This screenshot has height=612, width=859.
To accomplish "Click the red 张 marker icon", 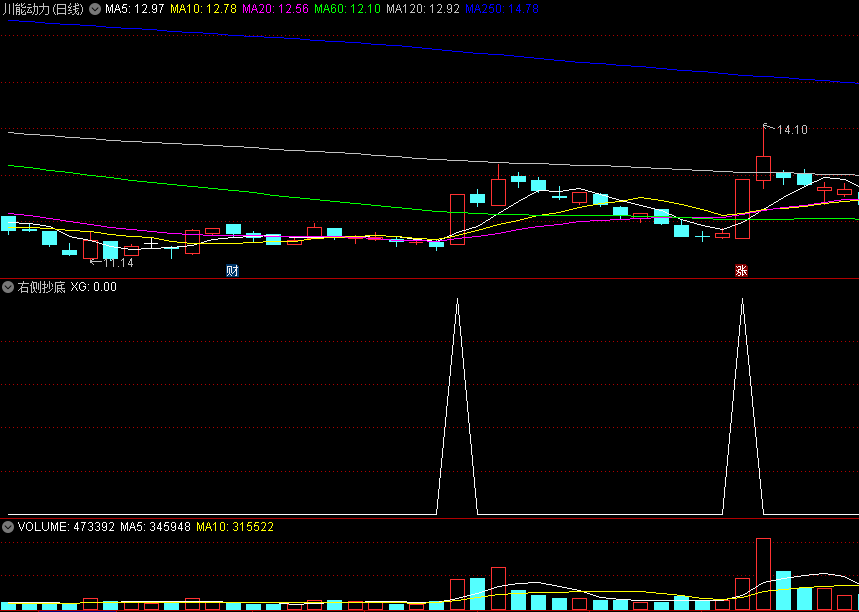I will click(741, 270).
